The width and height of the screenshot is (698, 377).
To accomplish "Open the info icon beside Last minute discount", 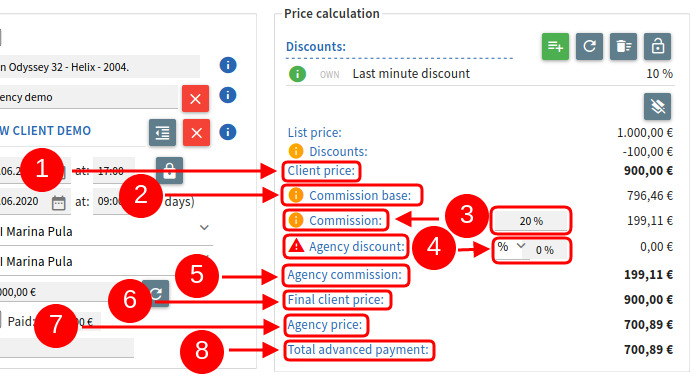I will click(x=297, y=73).
